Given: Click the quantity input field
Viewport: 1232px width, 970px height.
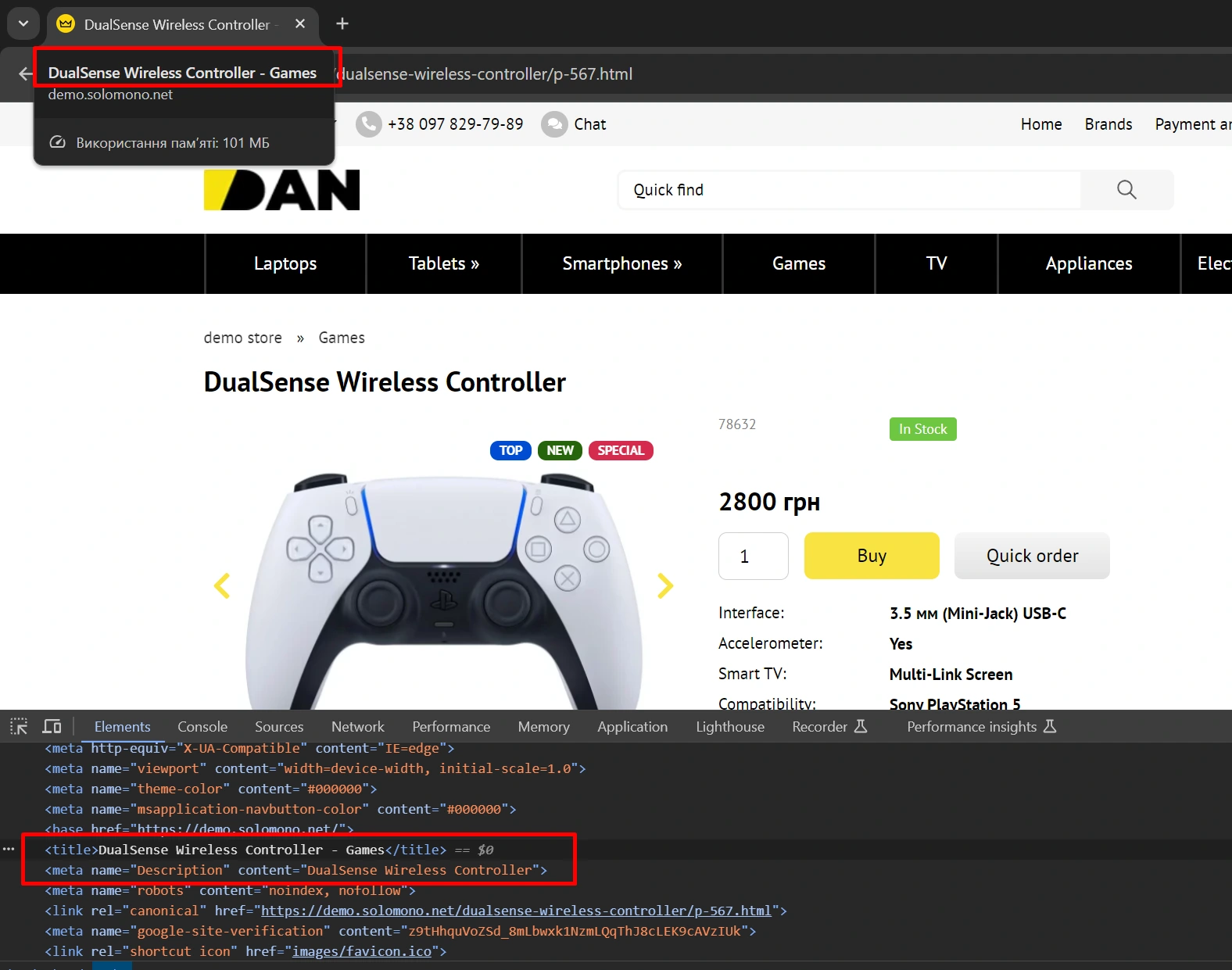Looking at the screenshot, I should [x=753, y=556].
